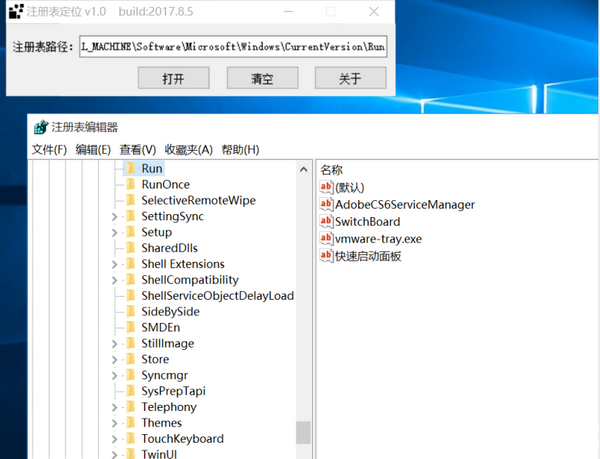This screenshot has height=459, width=600.
Task: Select the SMDEn key
Action: [160, 327]
